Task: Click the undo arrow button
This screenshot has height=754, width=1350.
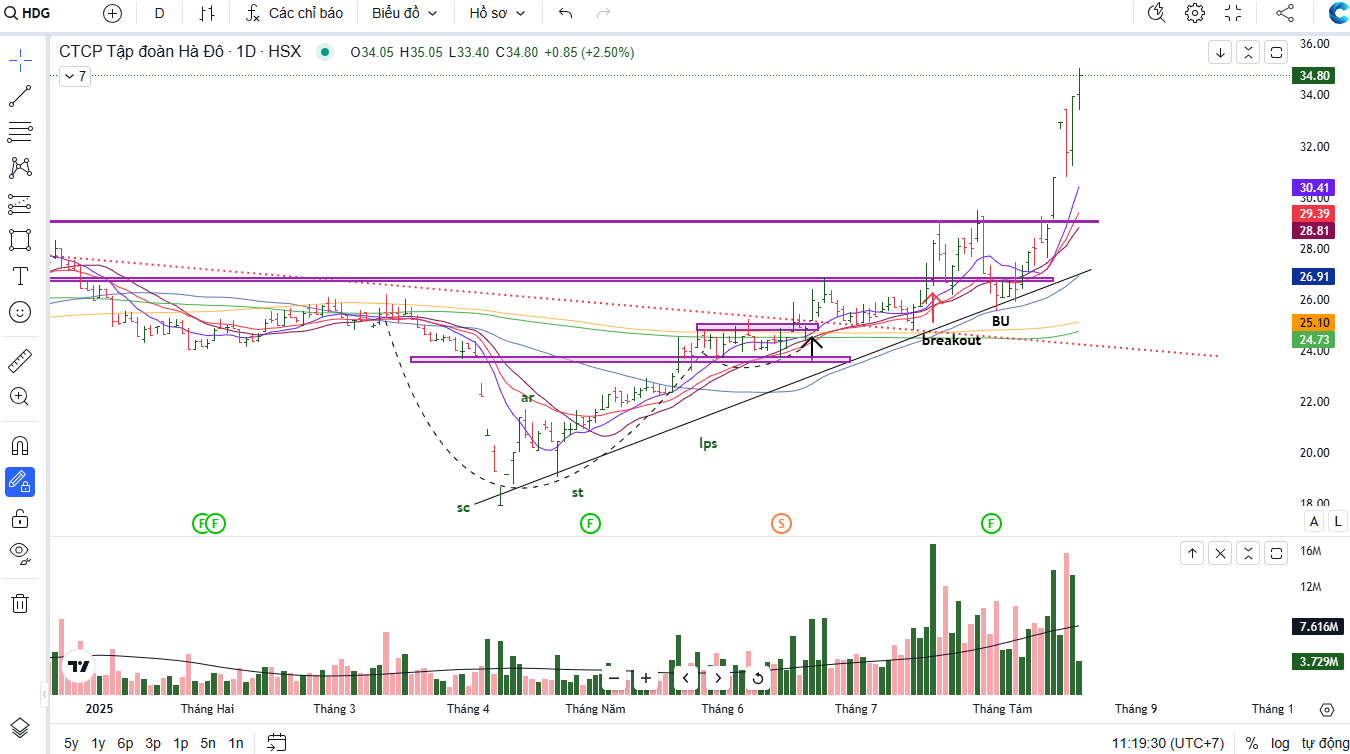Action: pos(566,13)
